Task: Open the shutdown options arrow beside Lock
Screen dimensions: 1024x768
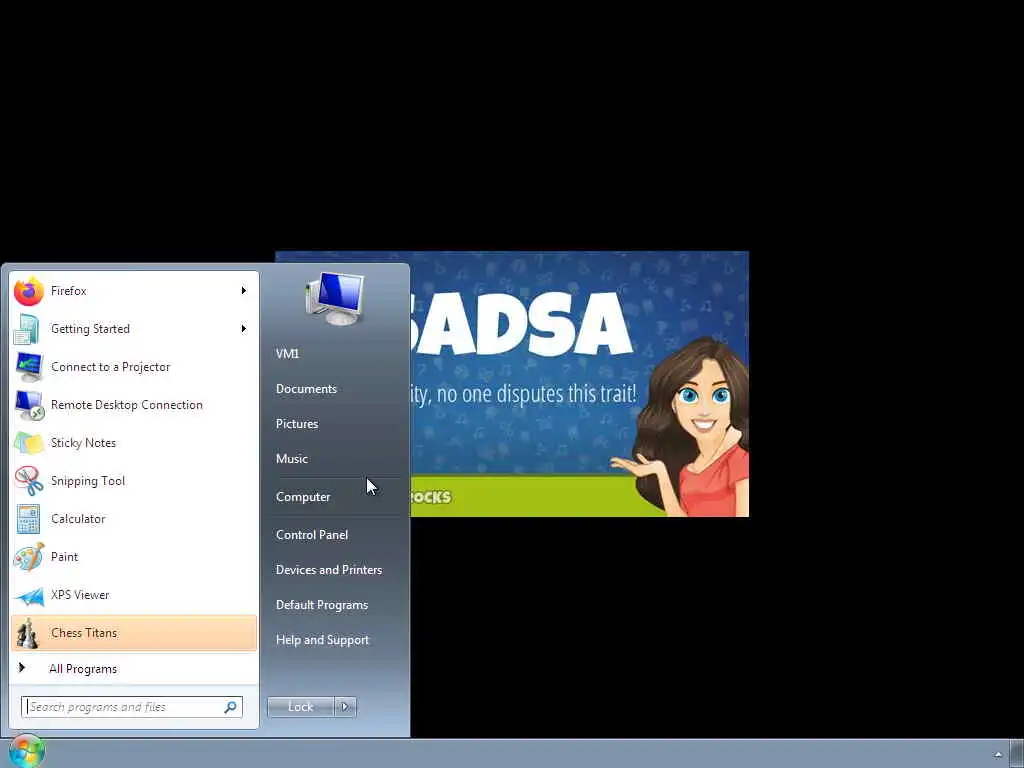Action: pos(345,707)
